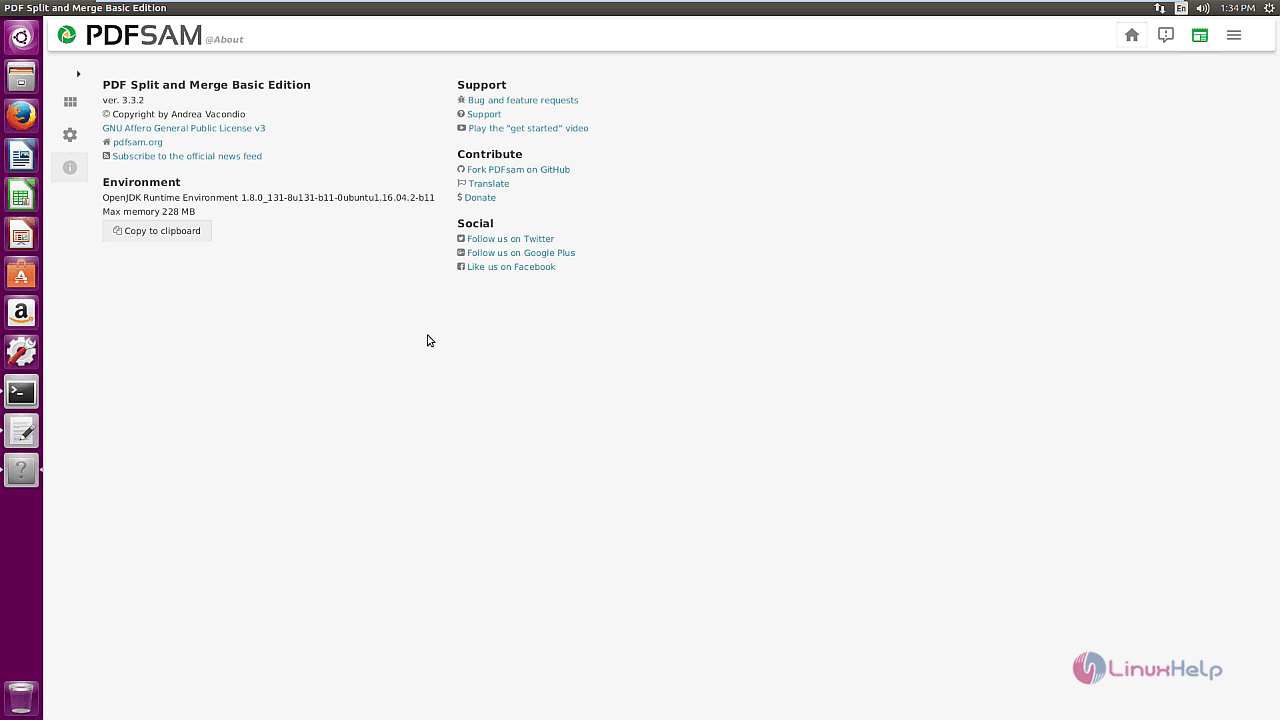Click the question-mark app in launcher
The width and height of the screenshot is (1280, 720).
click(x=21, y=470)
